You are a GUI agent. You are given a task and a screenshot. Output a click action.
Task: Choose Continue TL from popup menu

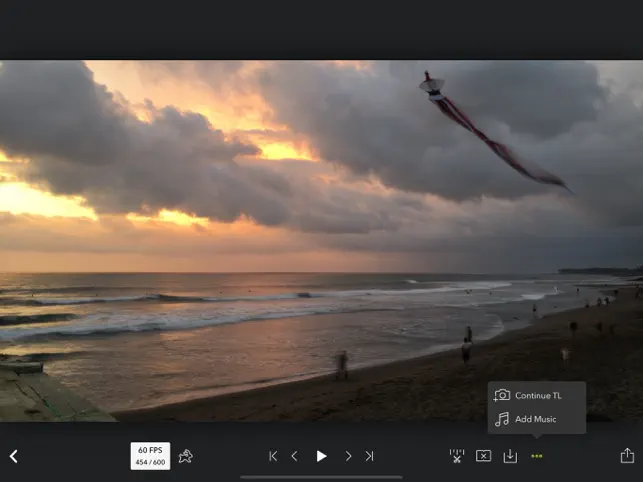[x=537, y=395]
